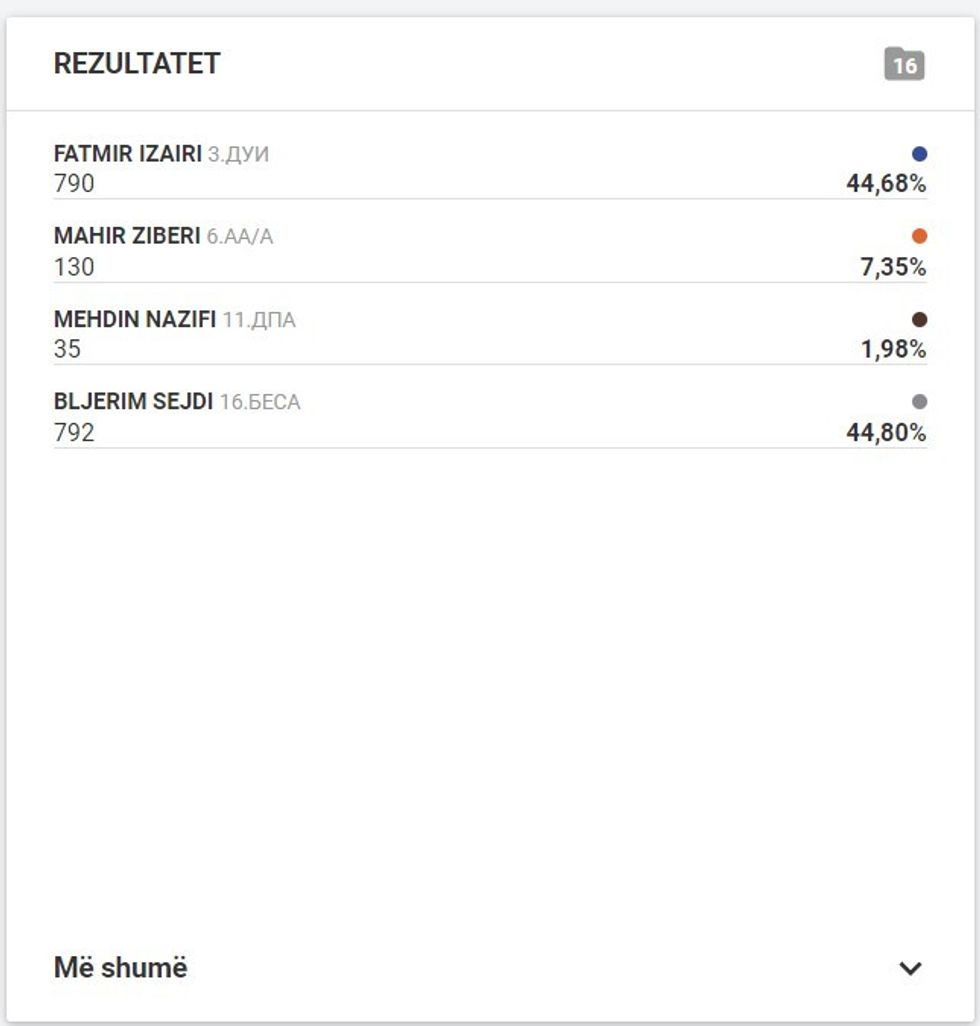The image size is (980, 1026).
Task: Click the 16.БЕСА party label
Action: (260, 403)
